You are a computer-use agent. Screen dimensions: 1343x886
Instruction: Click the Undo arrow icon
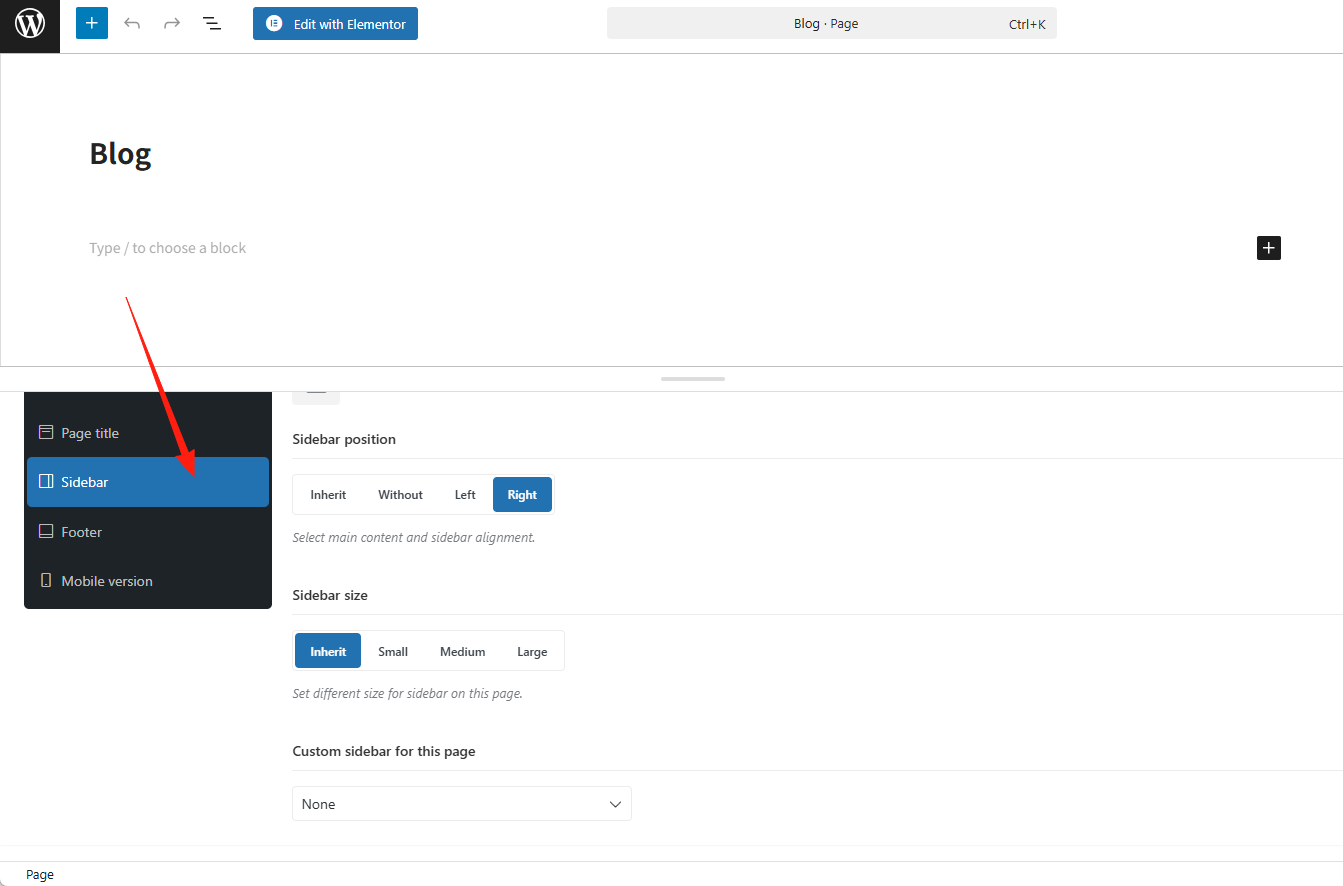pyautogui.click(x=132, y=23)
